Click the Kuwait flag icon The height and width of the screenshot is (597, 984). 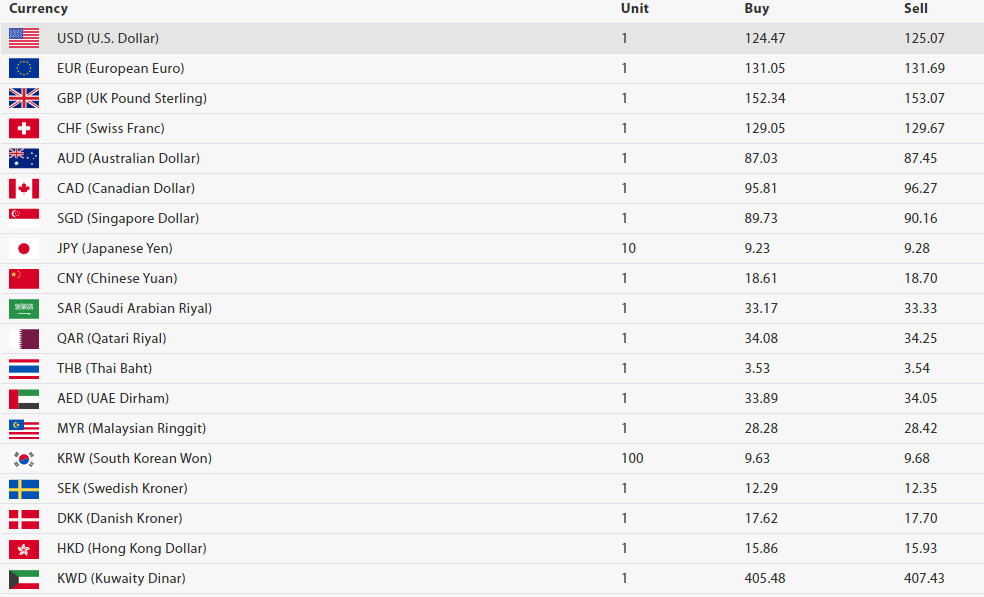pyautogui.click(x=24, y=579)
